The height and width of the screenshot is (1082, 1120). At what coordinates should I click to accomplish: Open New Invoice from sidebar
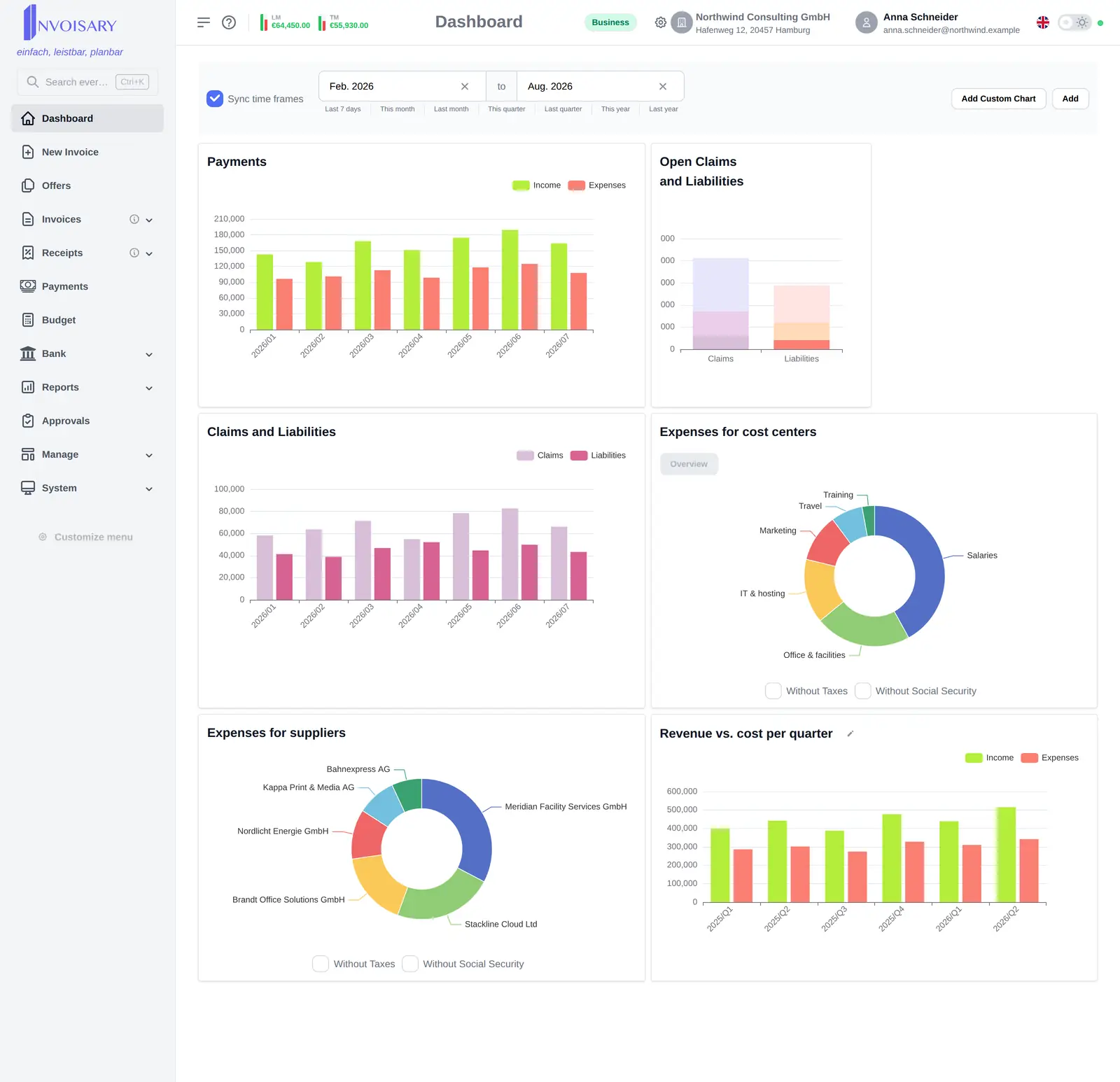[x=87, y=152]
